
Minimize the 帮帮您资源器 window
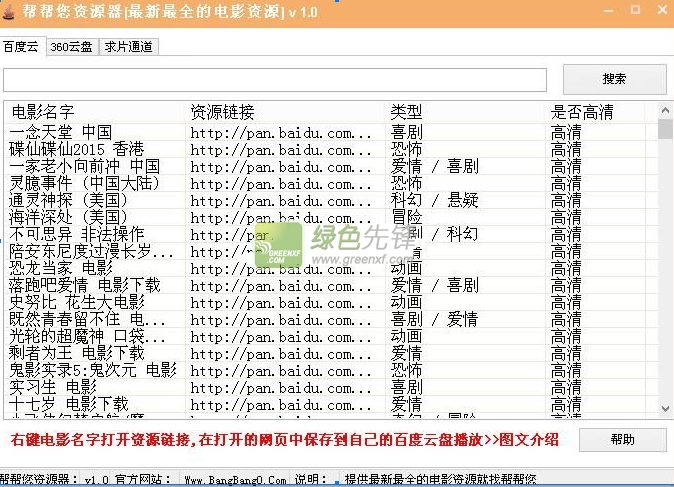(609, 10)
